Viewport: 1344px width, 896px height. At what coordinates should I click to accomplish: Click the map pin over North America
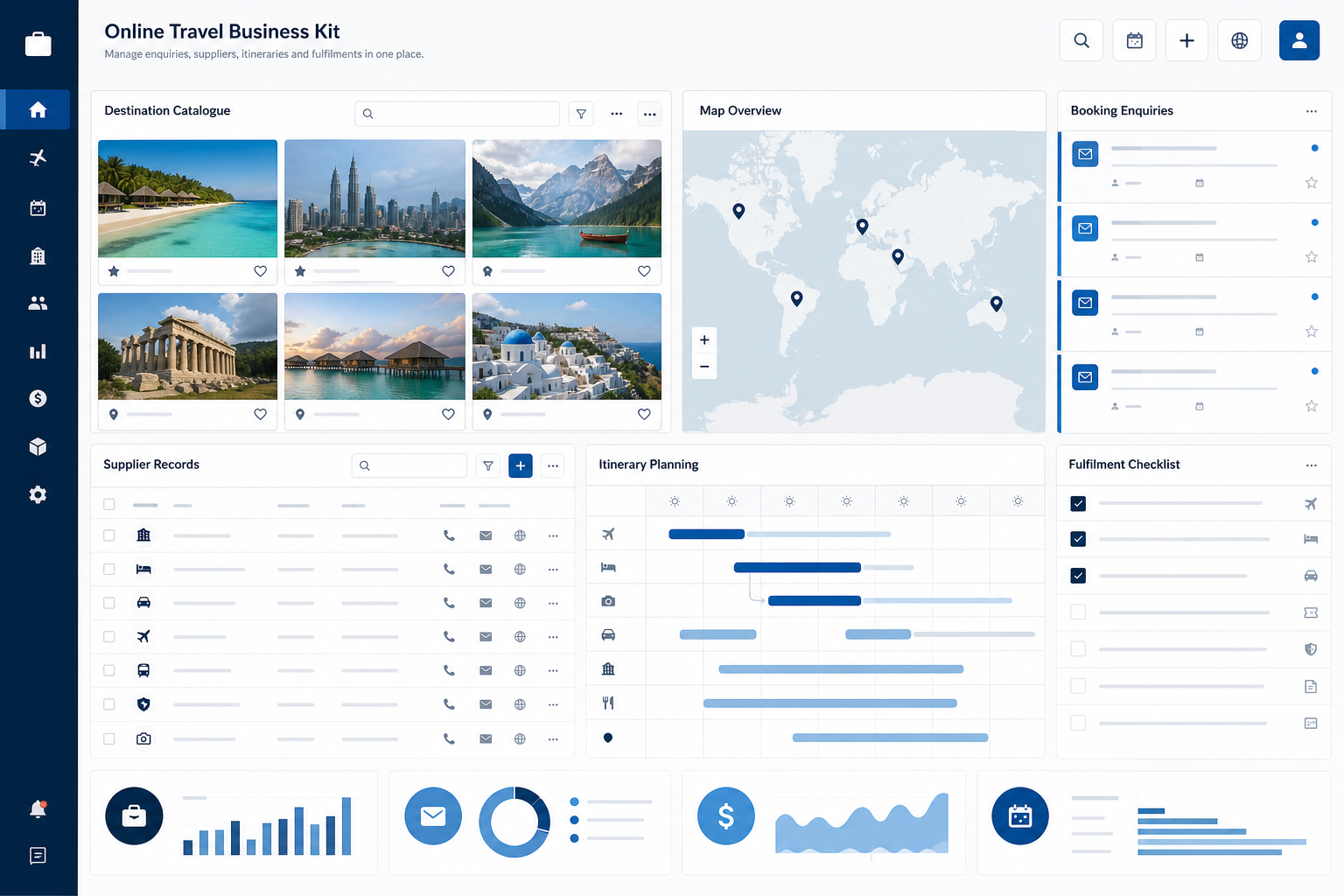click(738, 211)
